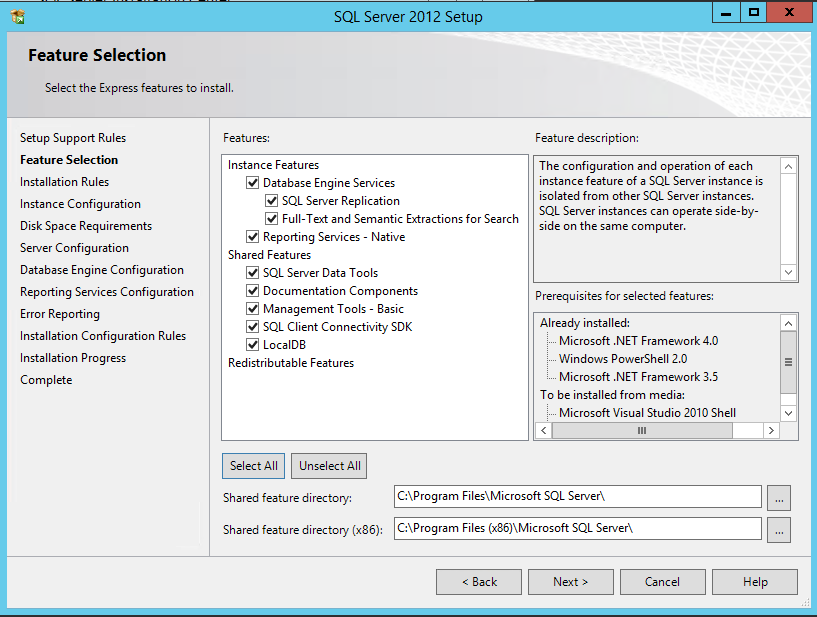Select the Database Engine Configuration step
Viewport: 817px width, 617px height.
(102, 270)
